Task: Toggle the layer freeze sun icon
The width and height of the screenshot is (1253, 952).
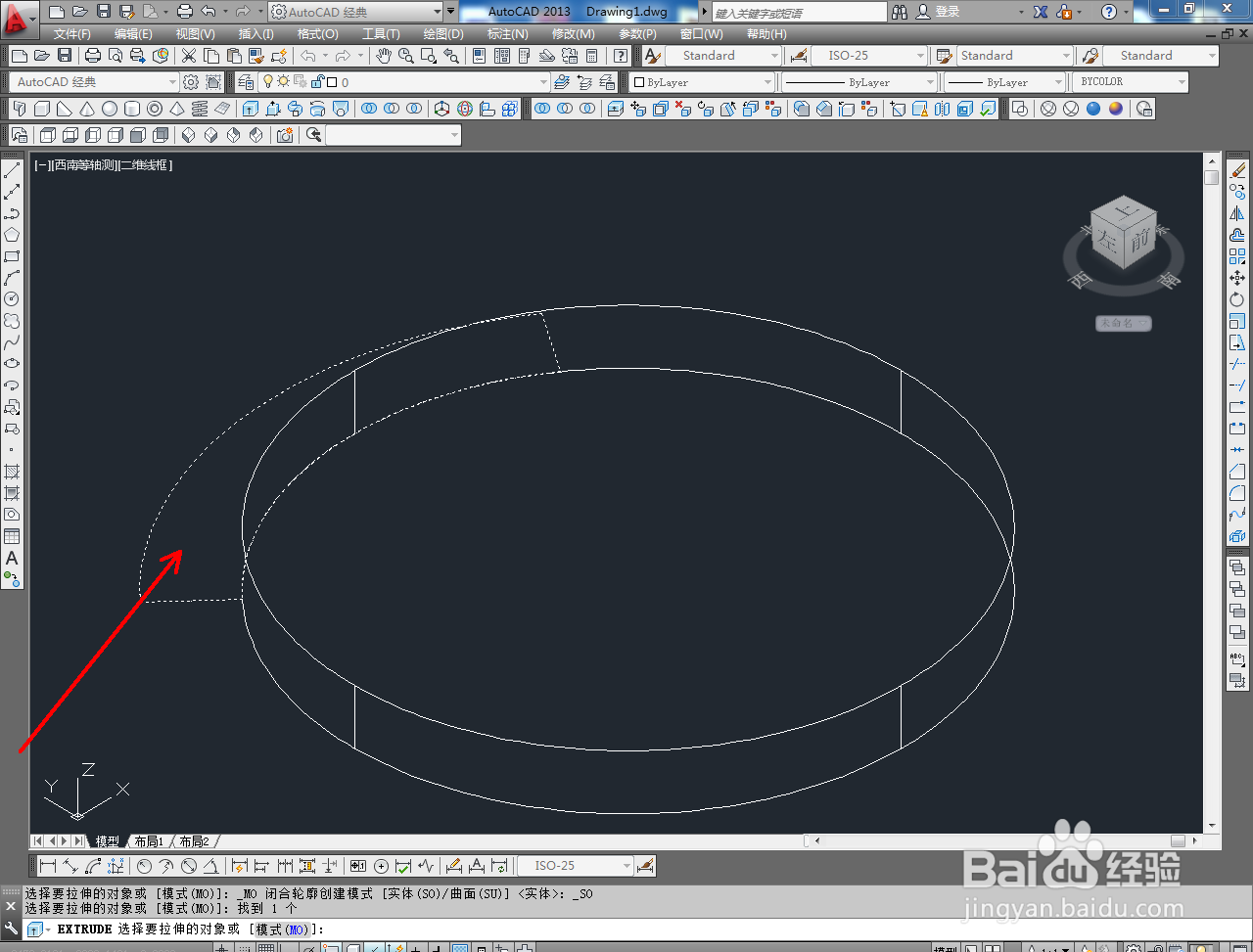Action: coord(284,82)
